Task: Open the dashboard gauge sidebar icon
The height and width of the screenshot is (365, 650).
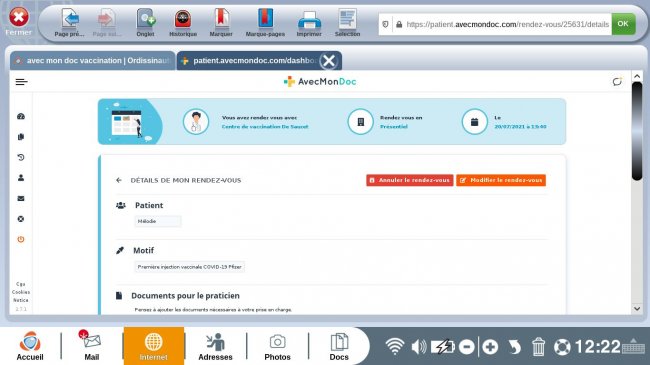Action: (x=21, y=117)
